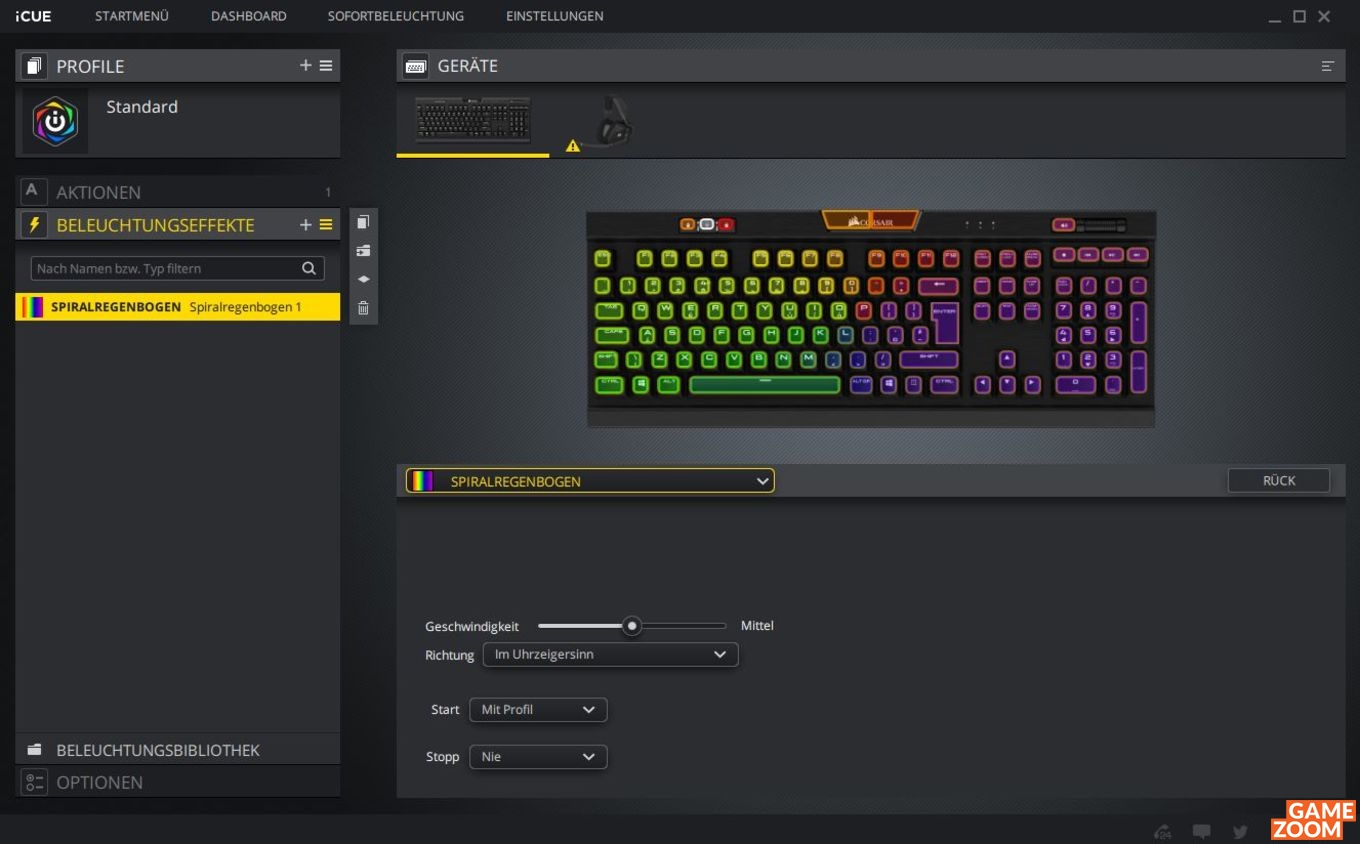This screenshot has height=844, width=1360.
Task: Open the Profile panel hamburger menu
Action: click(326, 66)
